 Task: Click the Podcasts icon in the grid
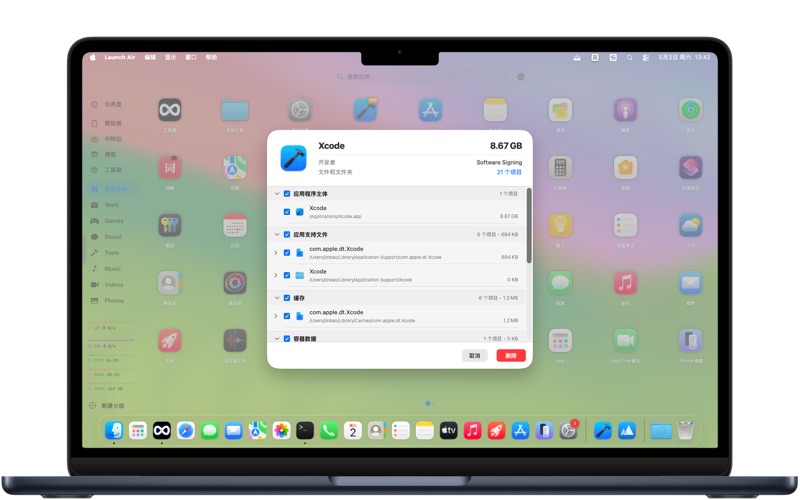coord(626,110)
